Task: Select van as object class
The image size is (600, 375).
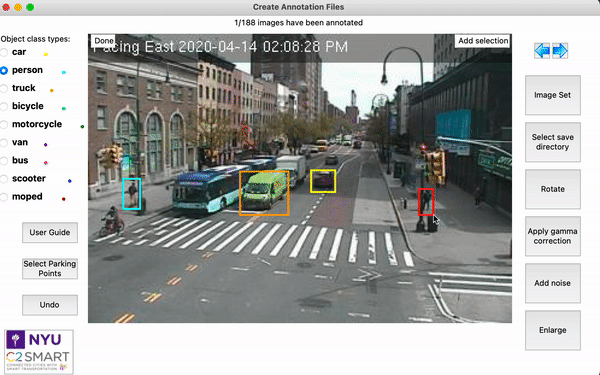Action: (4, 143)
